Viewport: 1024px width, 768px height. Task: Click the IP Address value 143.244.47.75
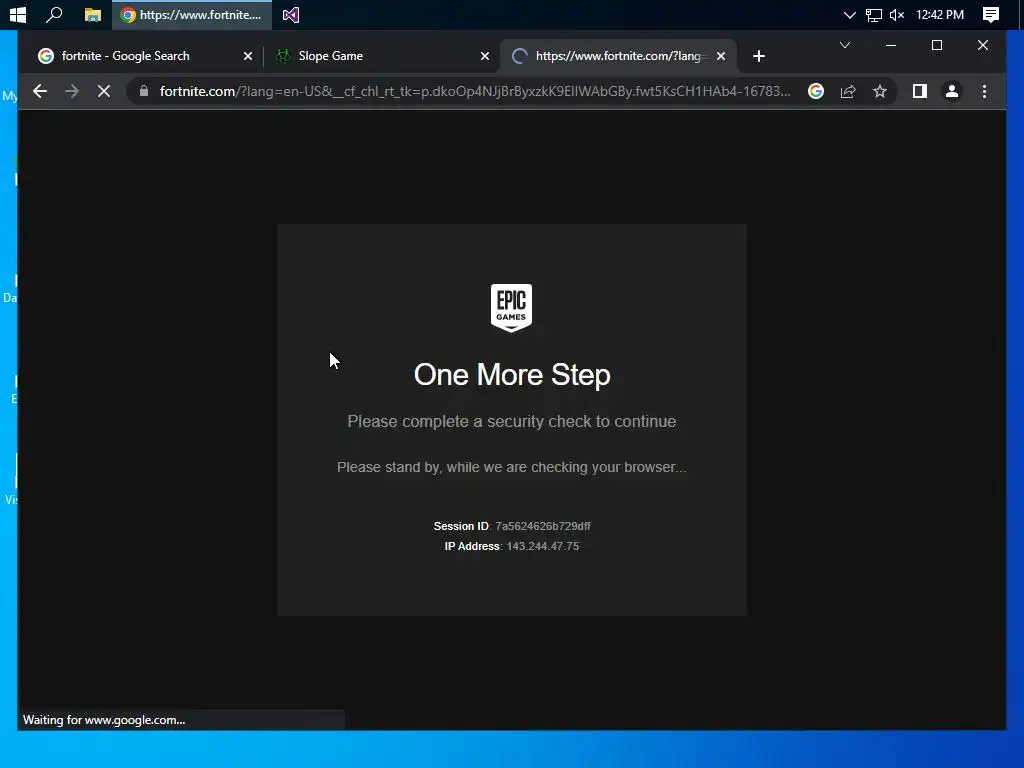point(543,547)
